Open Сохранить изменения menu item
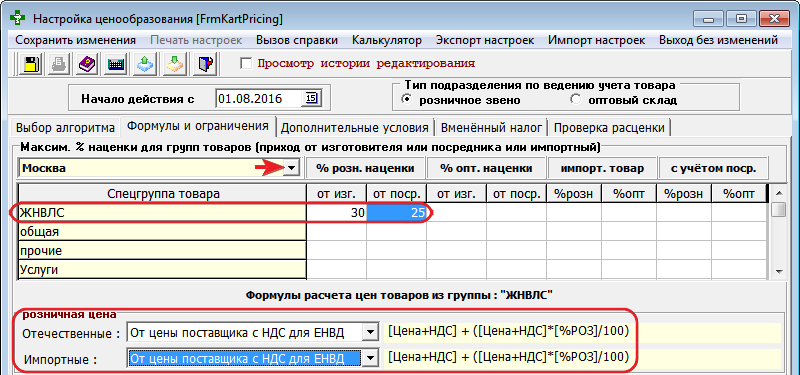 76,40
